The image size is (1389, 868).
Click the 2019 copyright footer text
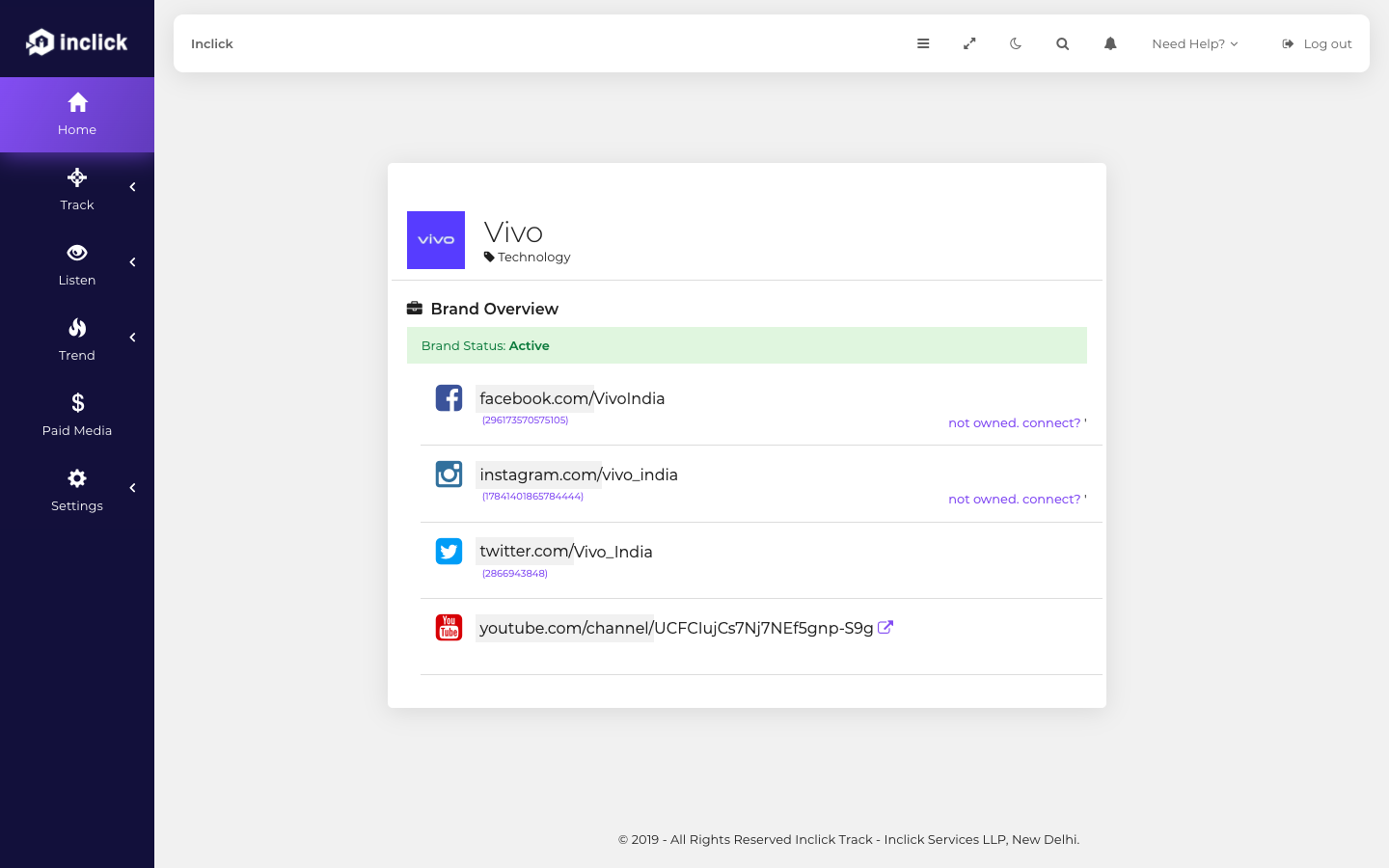click(849, 839)
